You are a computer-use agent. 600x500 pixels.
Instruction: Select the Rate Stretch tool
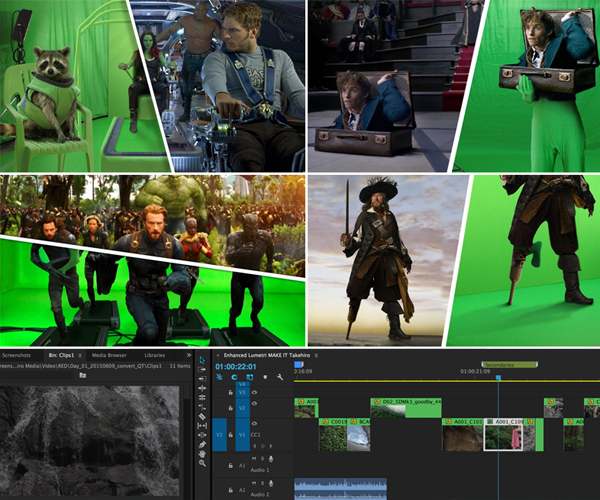point(202,407)
